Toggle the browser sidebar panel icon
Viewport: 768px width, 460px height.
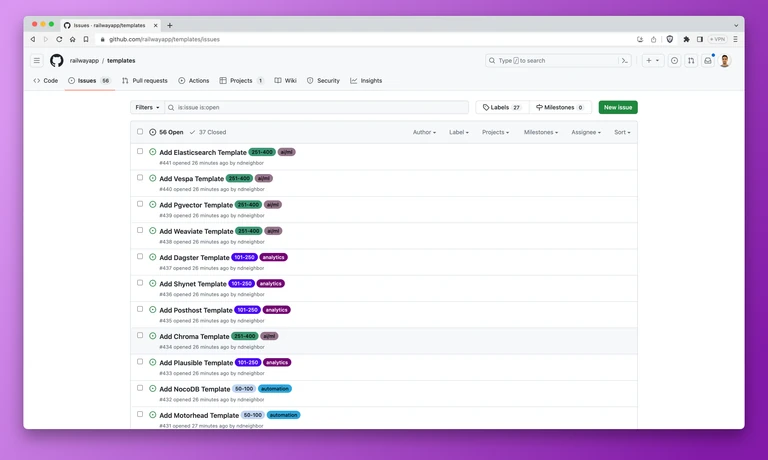pos(699,39)
